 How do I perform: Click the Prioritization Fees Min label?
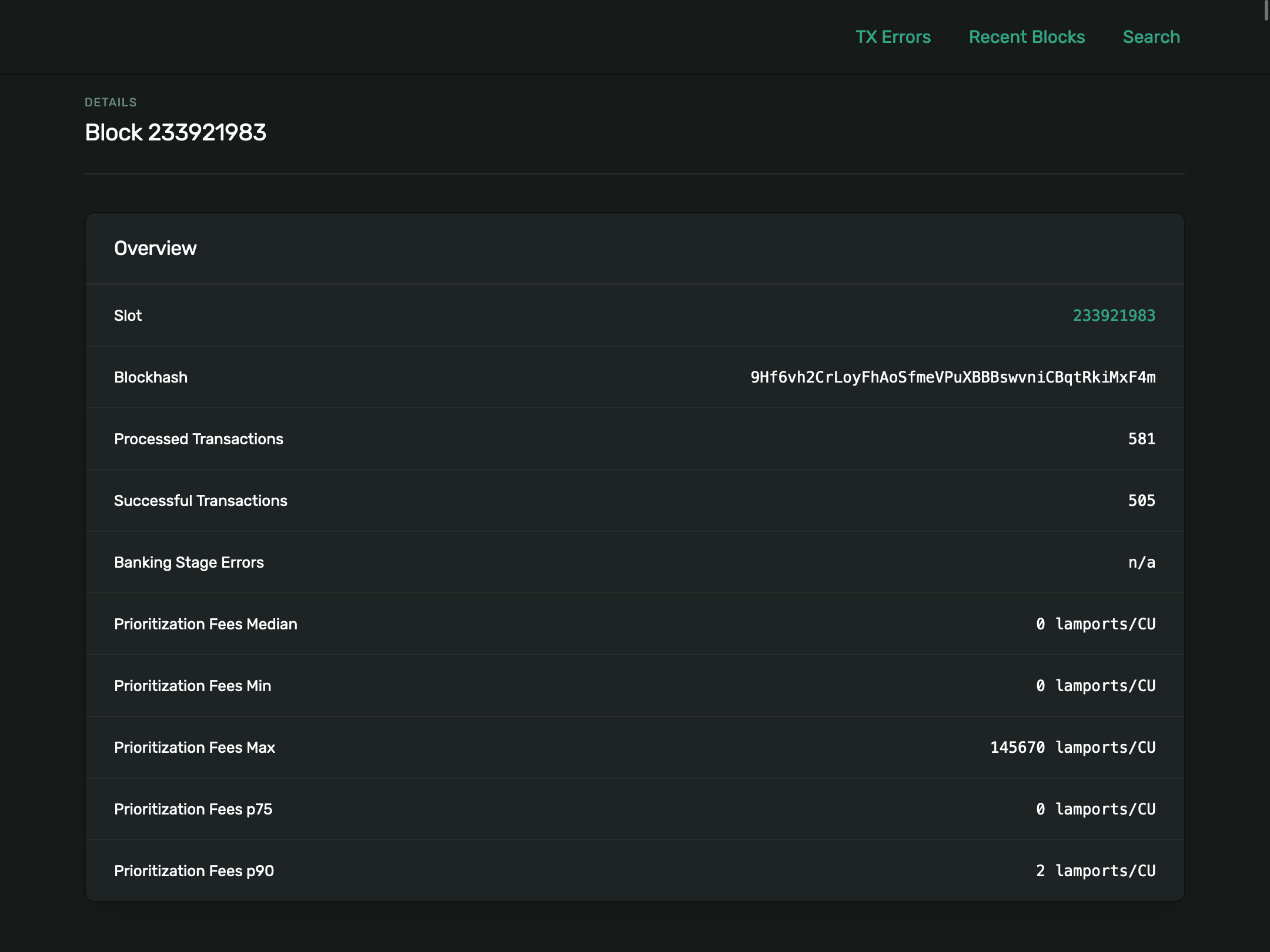[x=192, y=686]
